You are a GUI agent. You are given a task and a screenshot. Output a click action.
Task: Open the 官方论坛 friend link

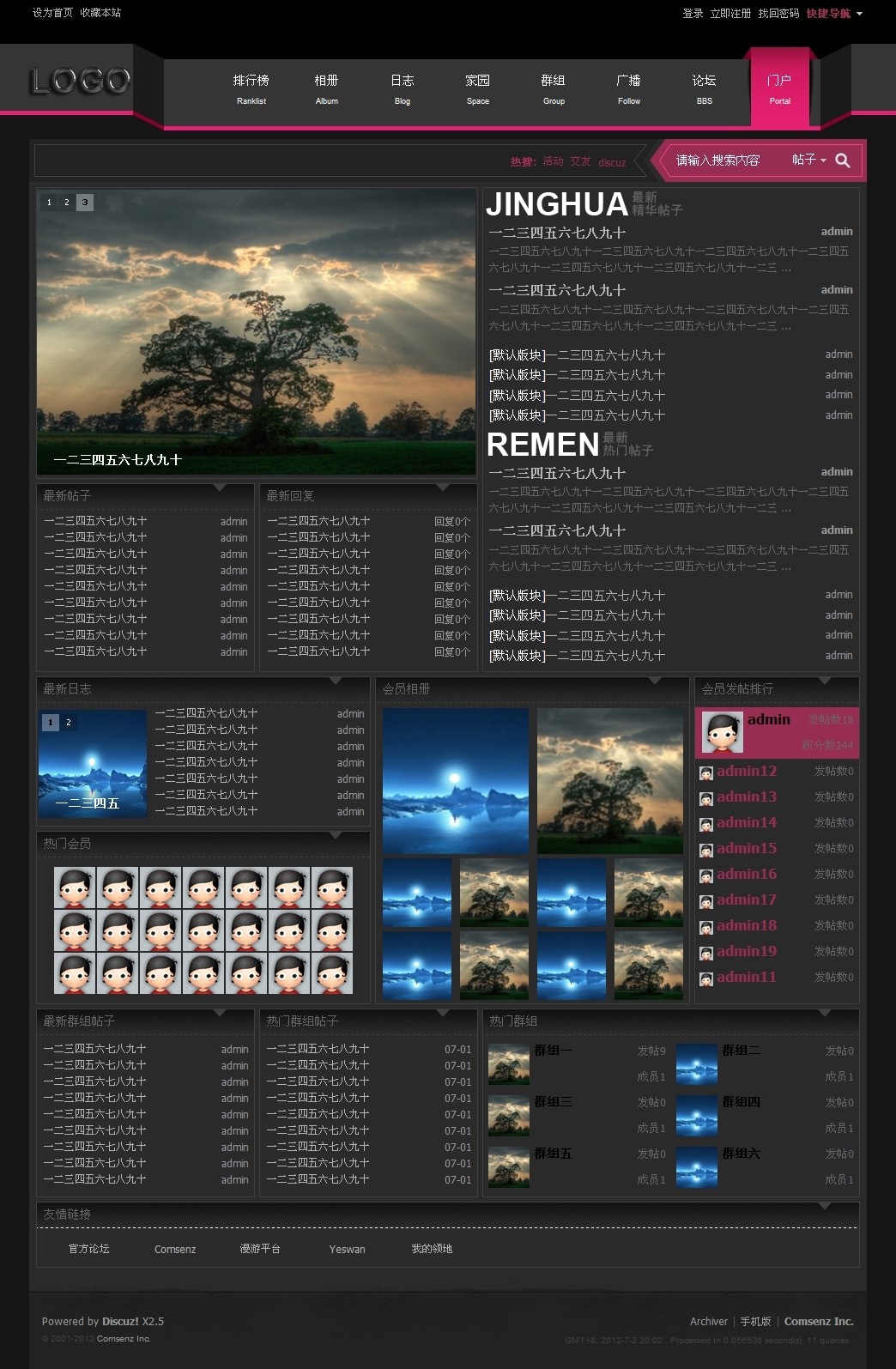[89, 1249]
